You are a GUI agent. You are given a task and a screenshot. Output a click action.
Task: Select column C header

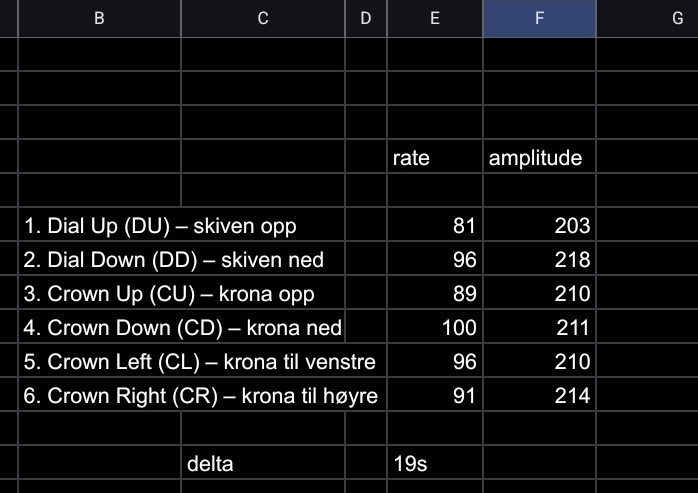[263, 18]
